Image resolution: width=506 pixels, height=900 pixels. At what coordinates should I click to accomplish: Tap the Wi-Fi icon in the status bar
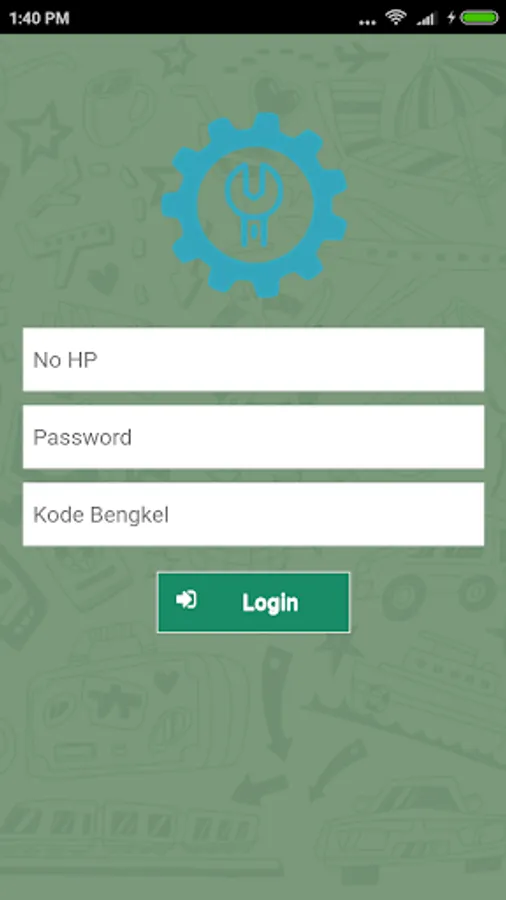[396, 17]
